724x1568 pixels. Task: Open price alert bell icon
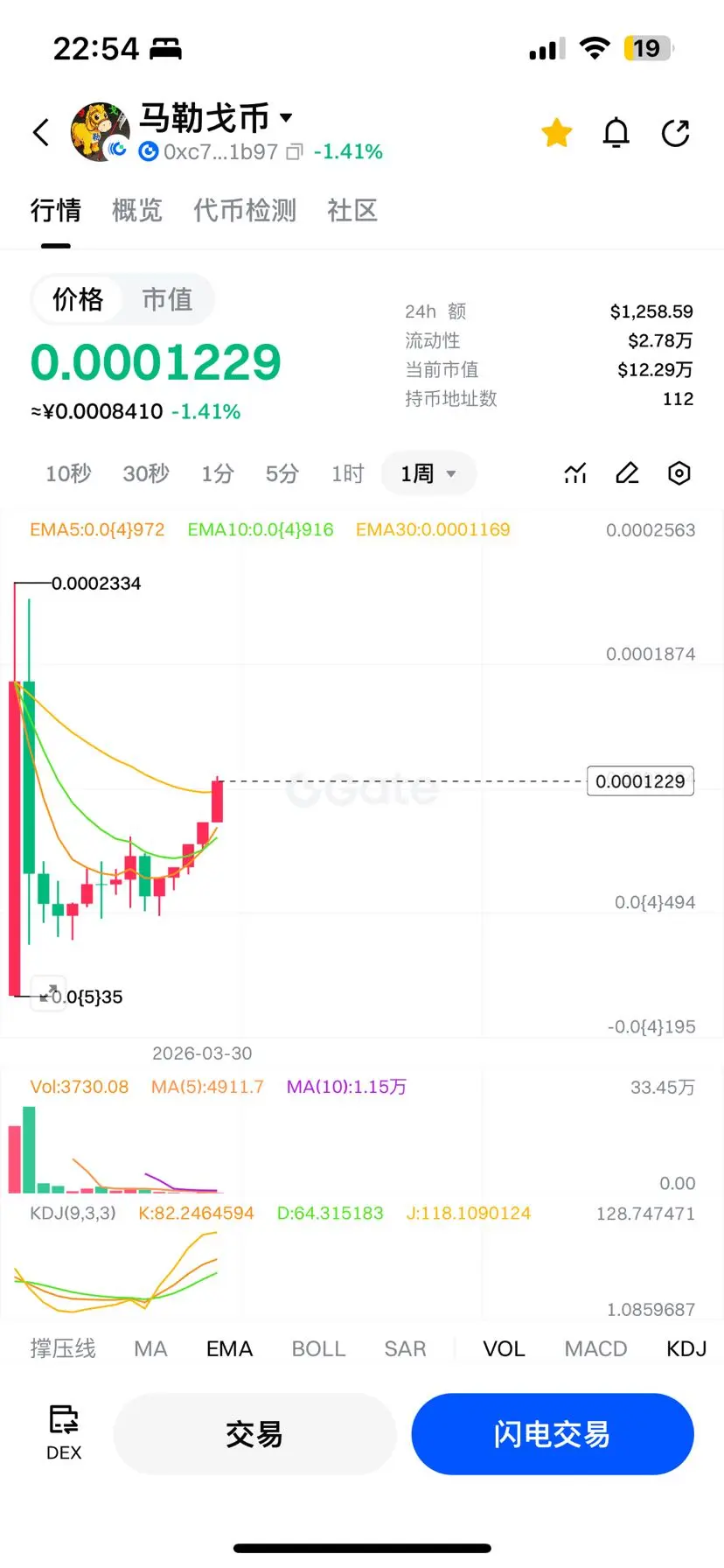pyautogui.click(x=616, y=133)
